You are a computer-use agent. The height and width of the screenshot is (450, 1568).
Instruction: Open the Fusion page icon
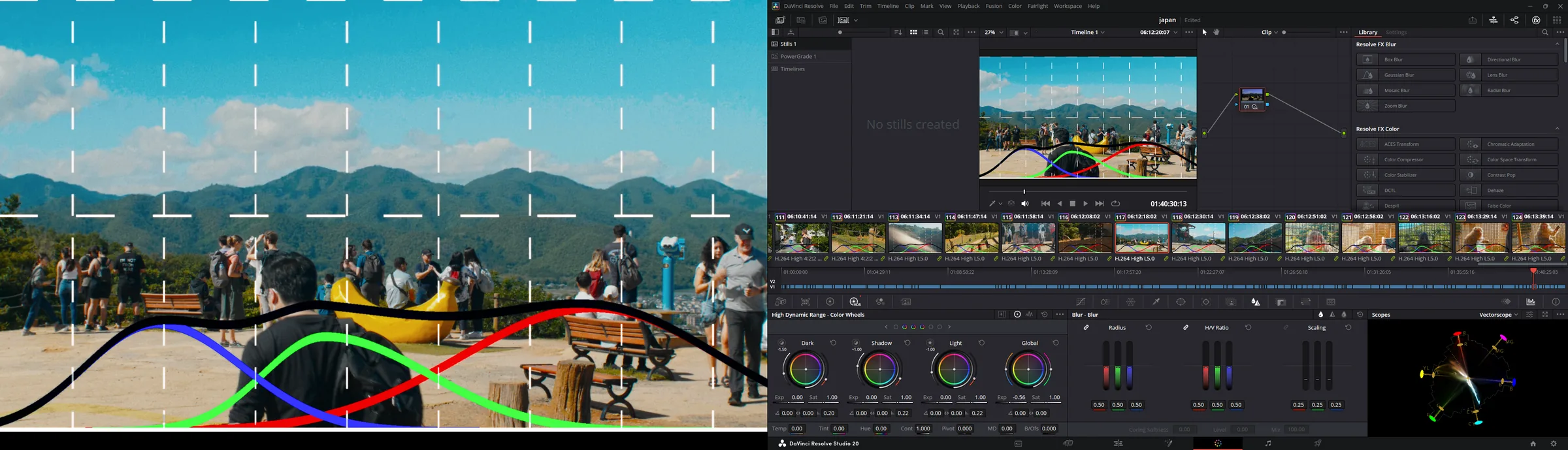[x=1168, y=443]
